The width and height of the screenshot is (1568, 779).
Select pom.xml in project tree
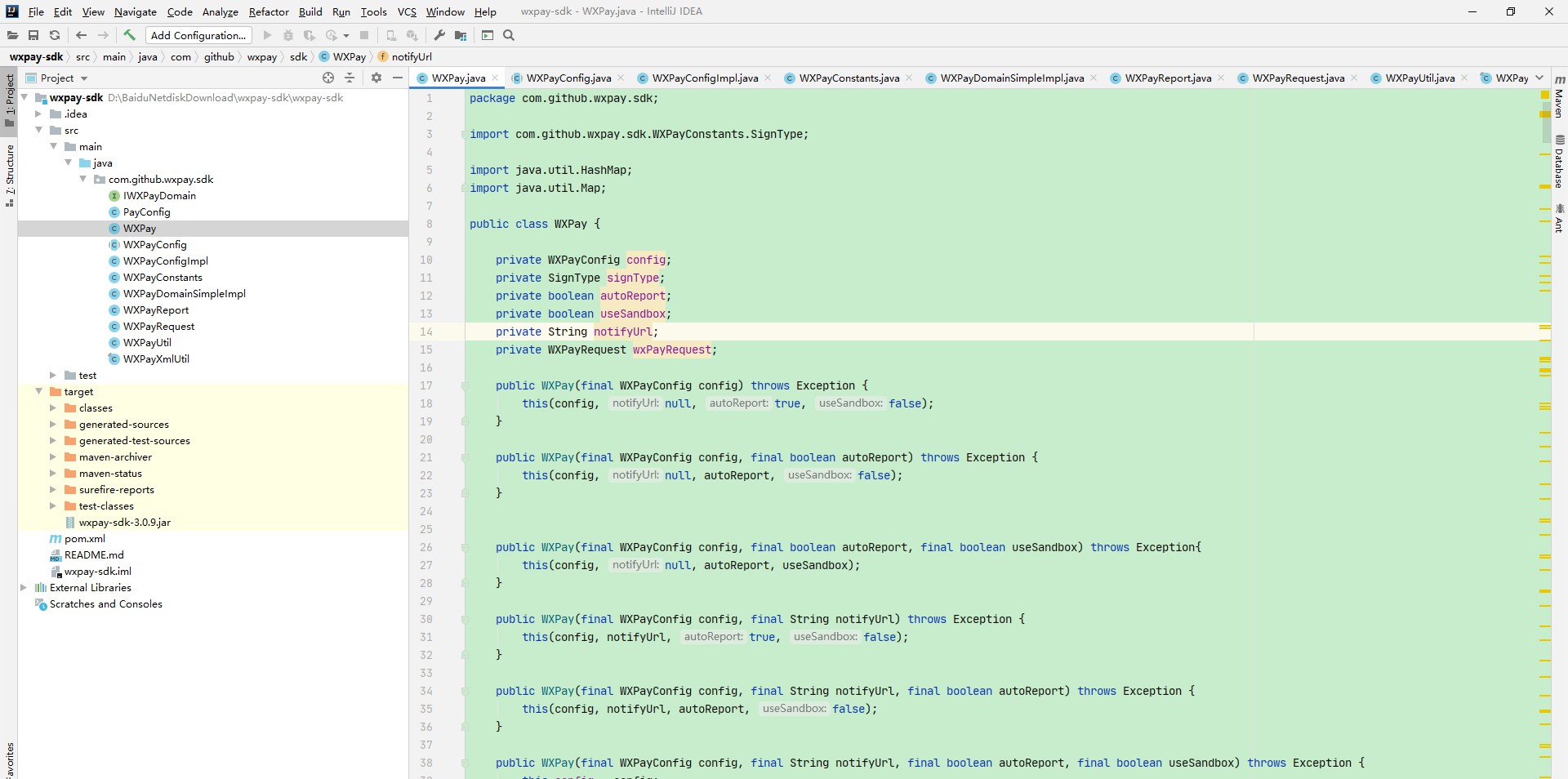(84, 538)
